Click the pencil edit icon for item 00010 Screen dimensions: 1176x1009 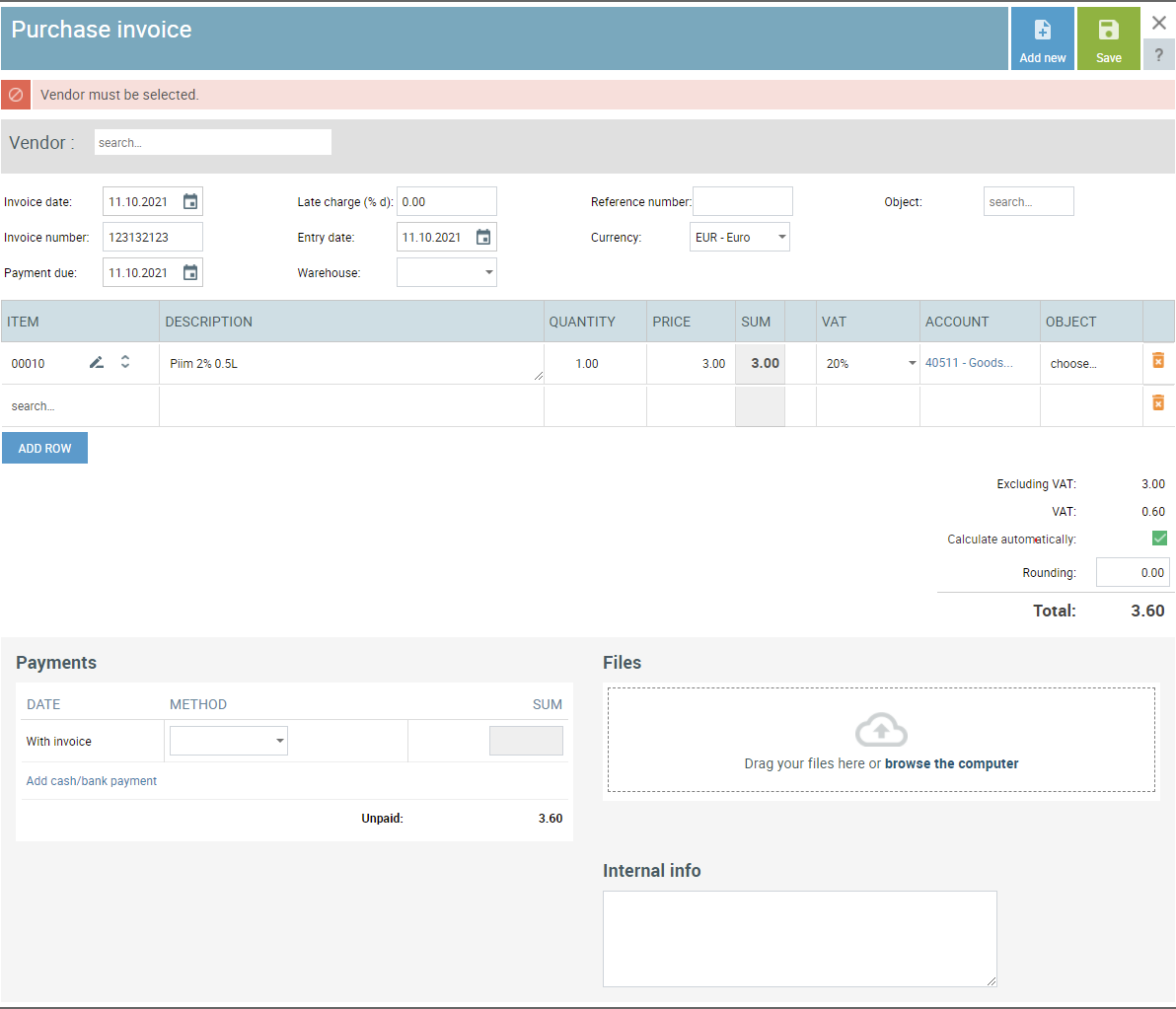pyautogui.click(x=96, y=363)
